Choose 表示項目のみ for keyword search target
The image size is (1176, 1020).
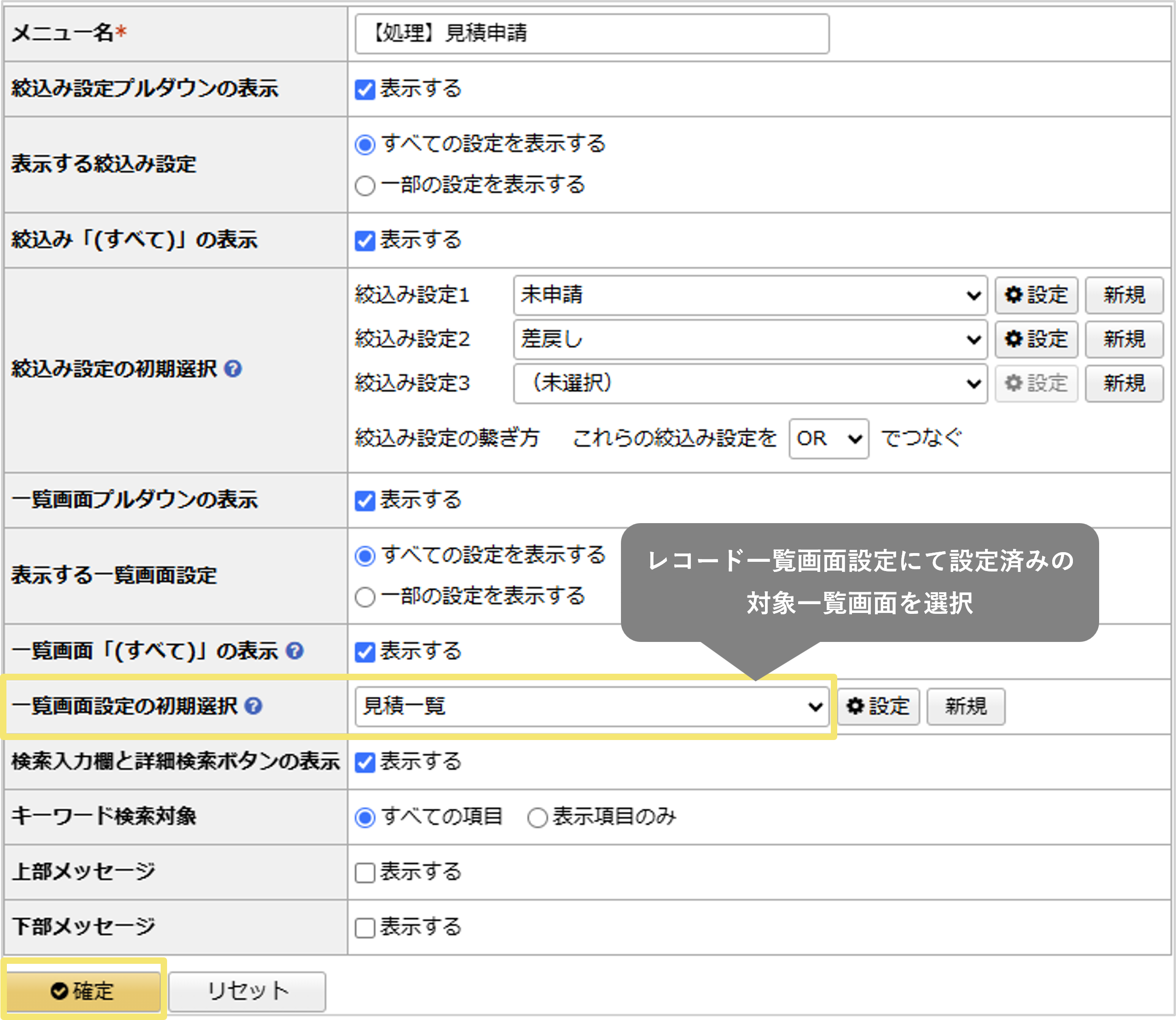click(x=537, y=817)
